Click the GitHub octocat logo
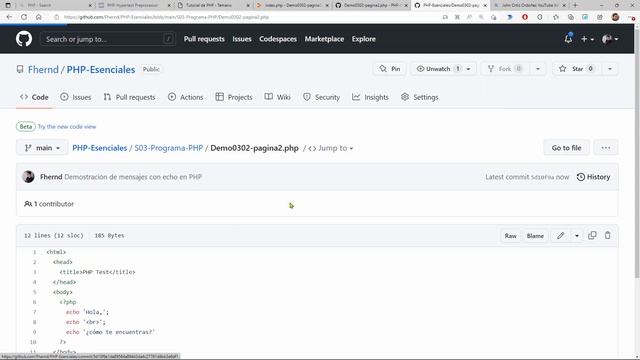Screen dimensions: 640x360 tap(24, 39)
